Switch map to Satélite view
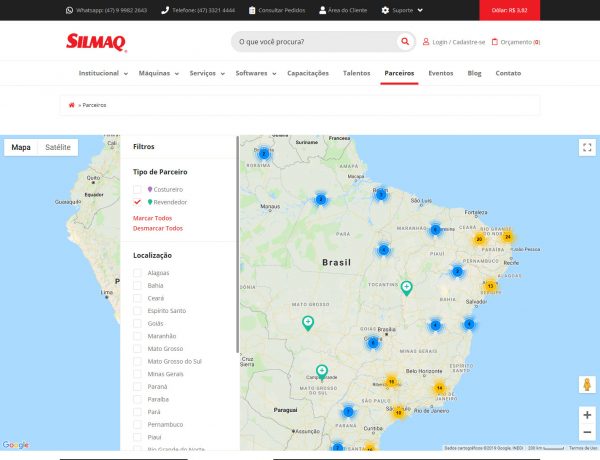The height and width of the screenshot is (460, 600). 58,147
